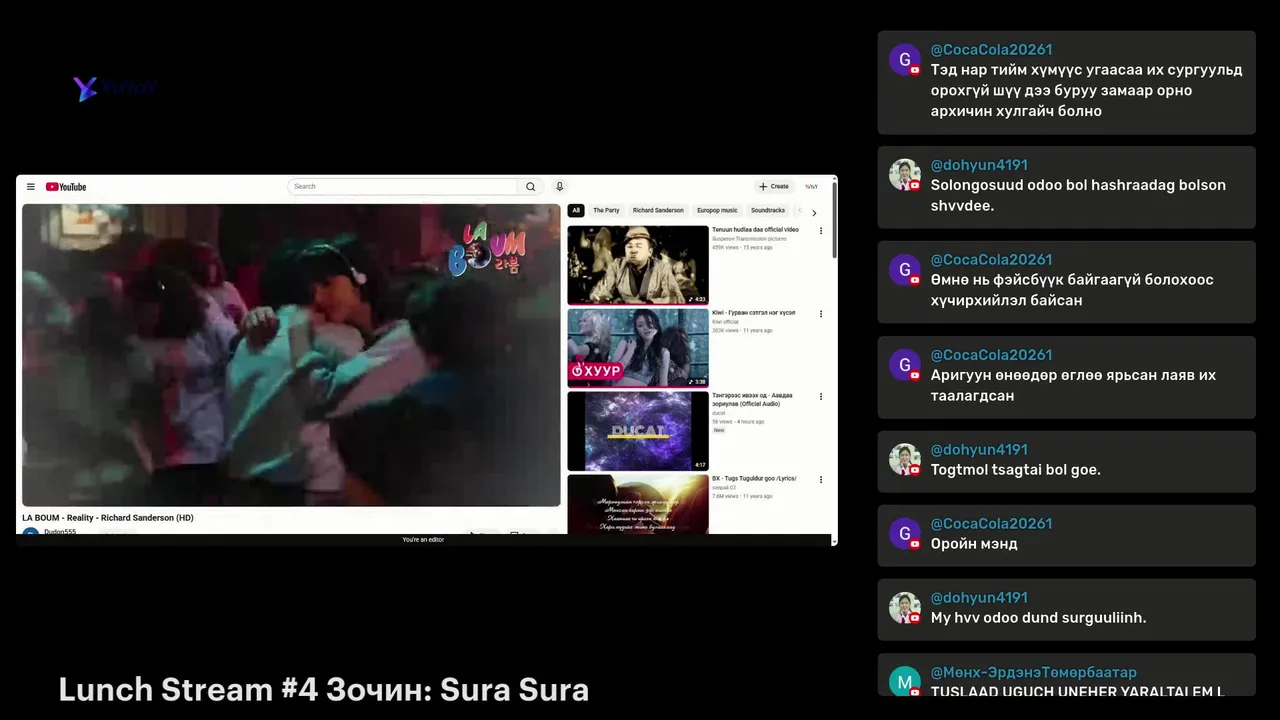Click chat message 'My hvv odoo dund surguuliinh.'
The height and width of the screenshot is (720, 1280).
click(x=1039, y=618)
